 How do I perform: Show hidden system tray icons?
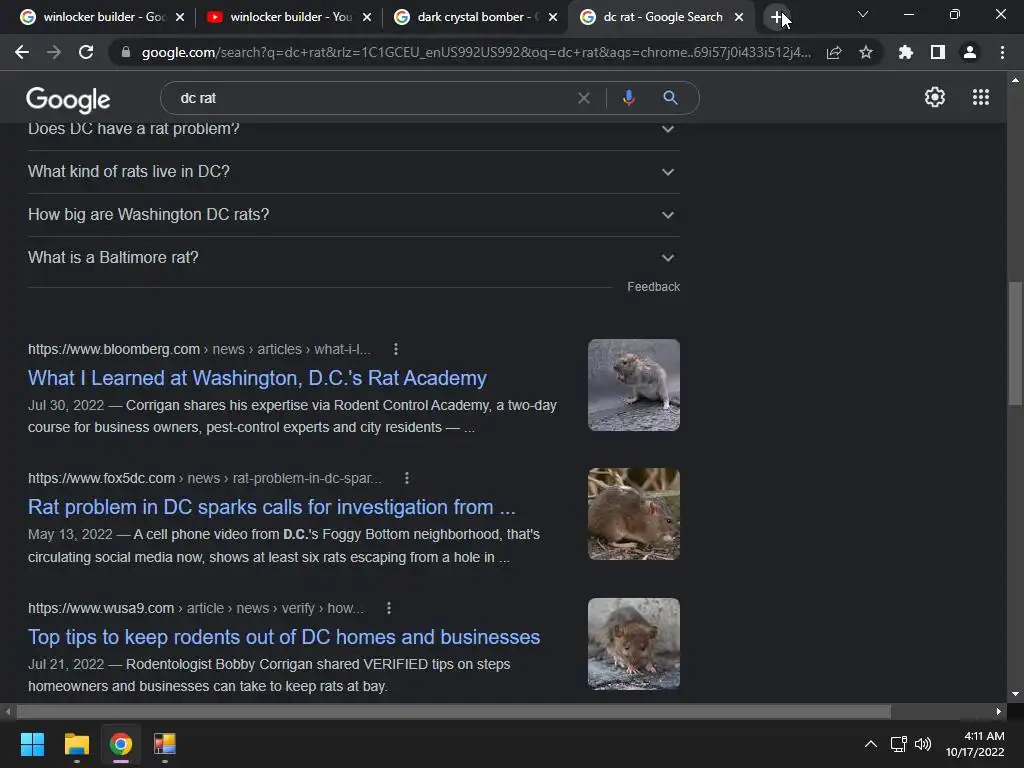[x=871, y=744]
